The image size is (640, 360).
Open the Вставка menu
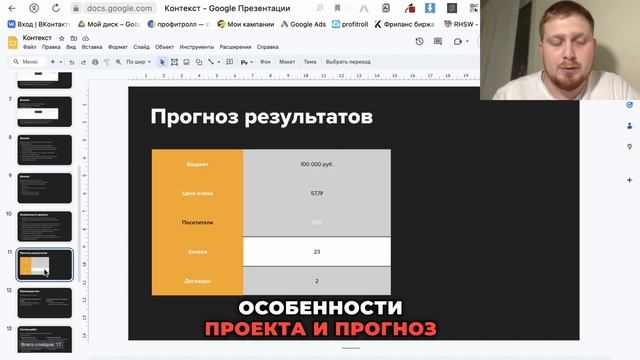(92, 47)
